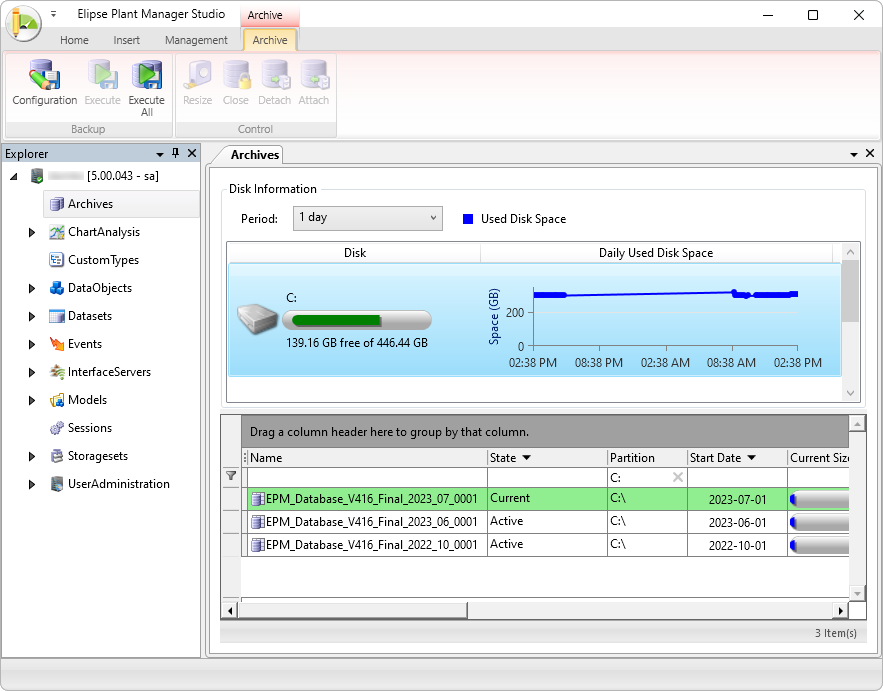Screen dimensions: 883x691
Task: Click the blue Used Disk Space legend swatch
Action: (468, 219)
